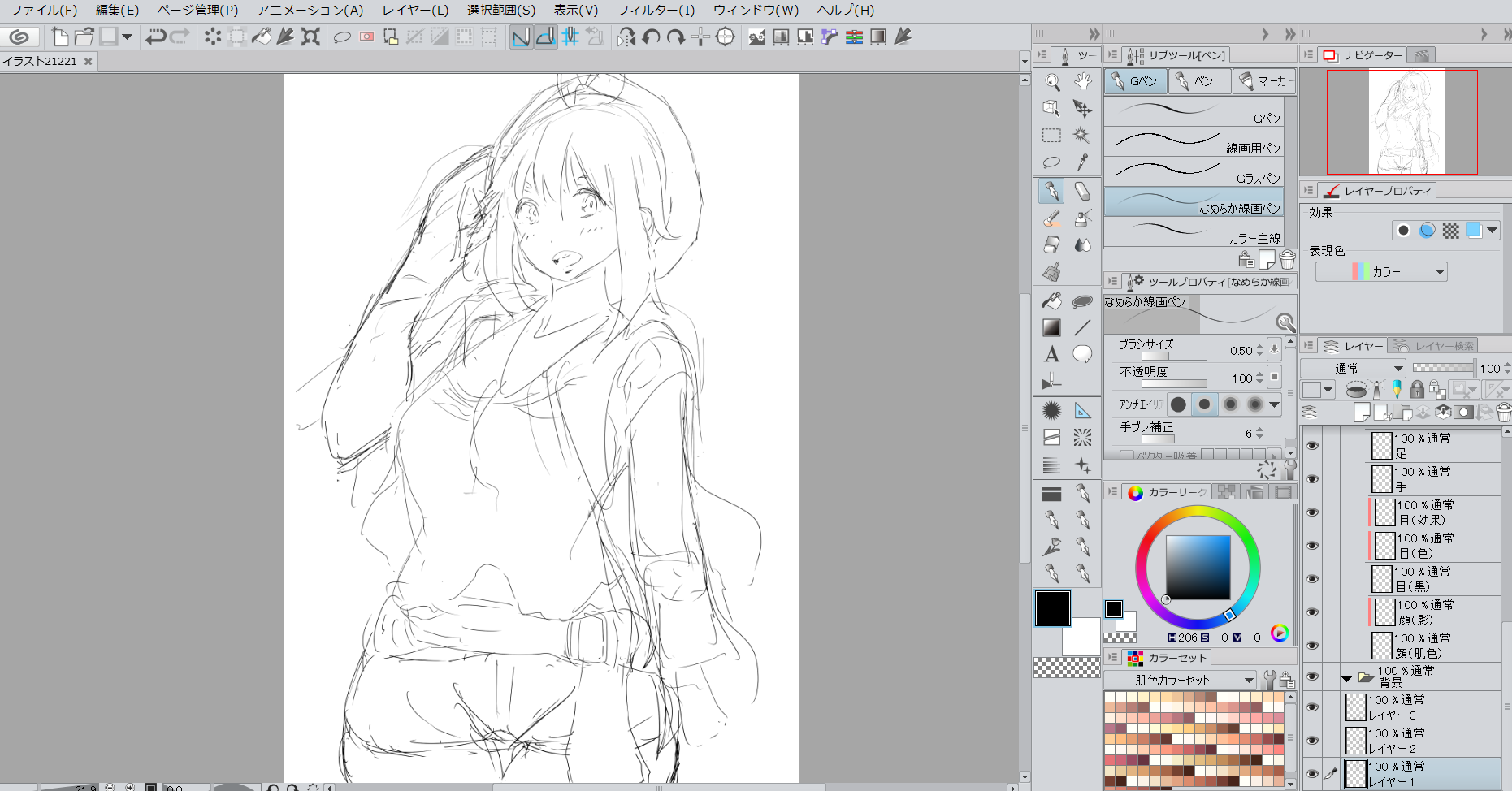The height and width of the screenshot is (791, 1512).
Task: Select the Eyedropper tool
Action: coord(1082,162)
